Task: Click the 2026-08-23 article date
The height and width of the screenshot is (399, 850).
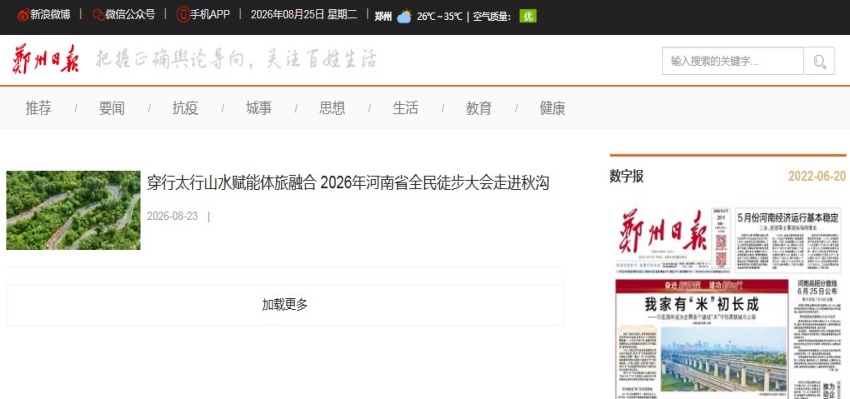Action: pyautogui.click(x=172, y=216)
